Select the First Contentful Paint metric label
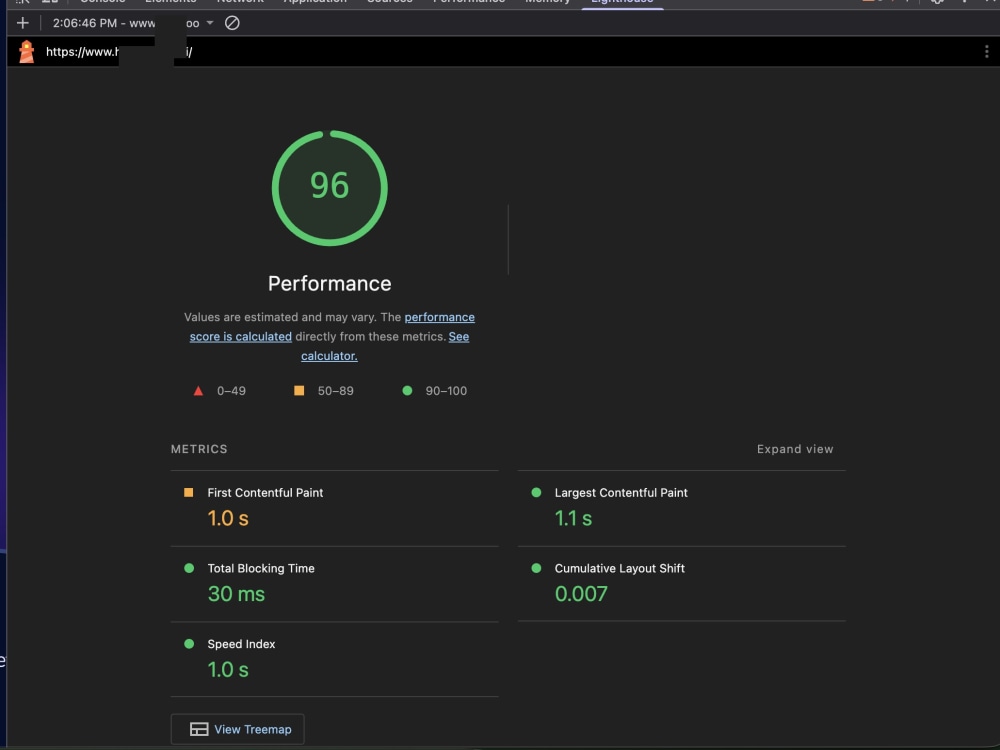 pos(265,492)
